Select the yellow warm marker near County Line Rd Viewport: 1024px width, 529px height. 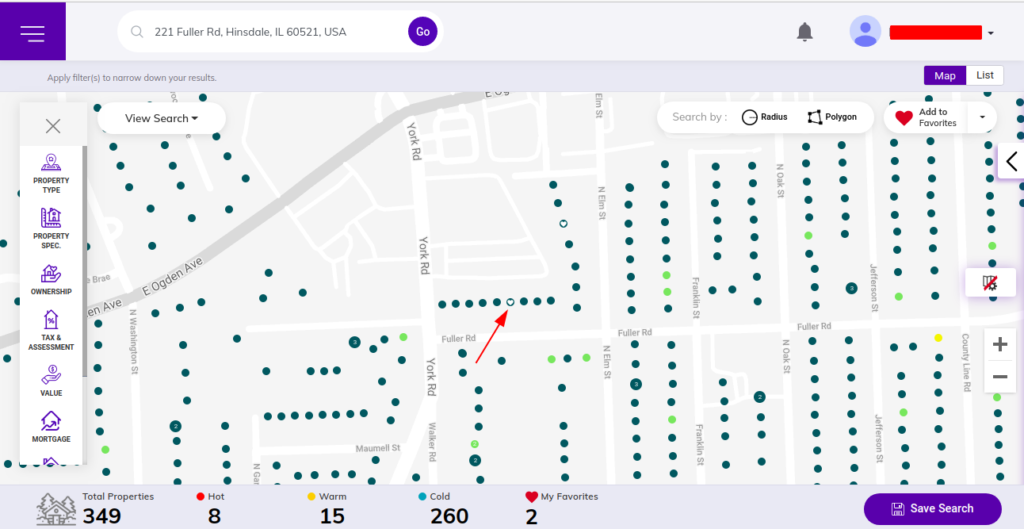pyautogui.click(x=938, y=338)
